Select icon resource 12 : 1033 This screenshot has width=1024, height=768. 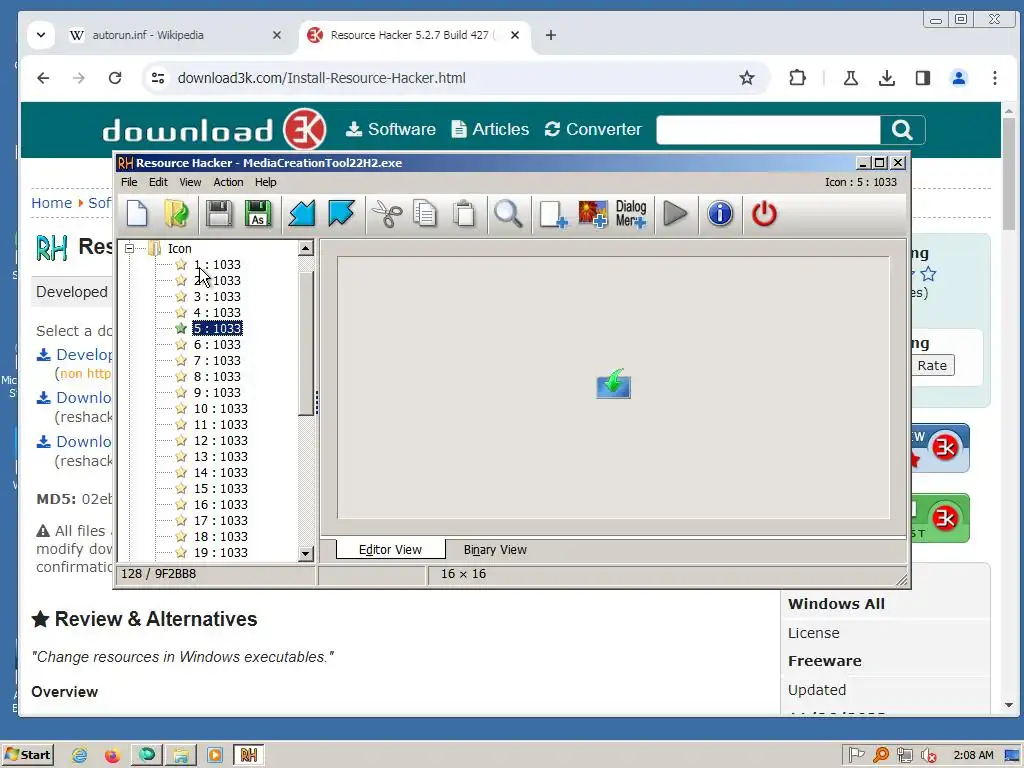pyautogui.click(x=221, y=440)
